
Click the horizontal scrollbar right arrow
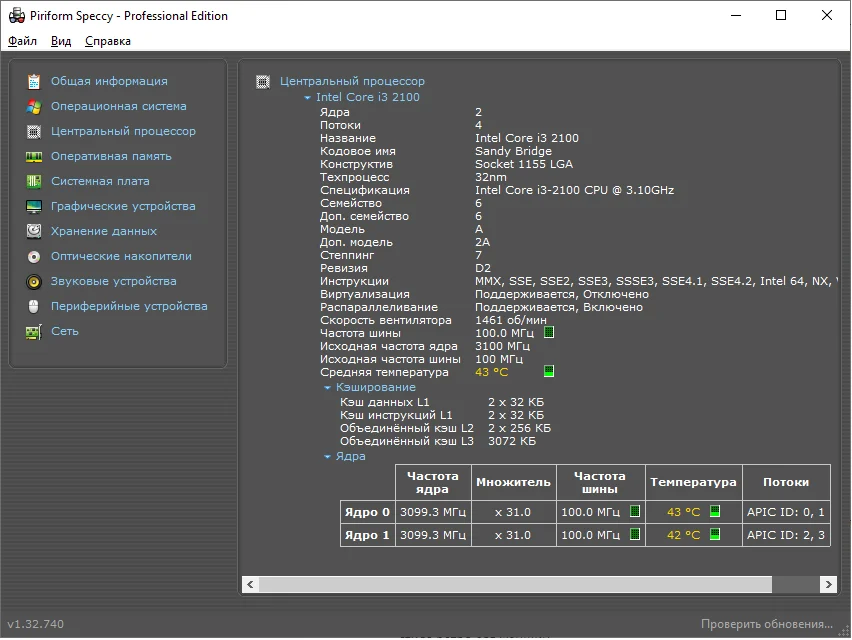(x=828, y=585)
